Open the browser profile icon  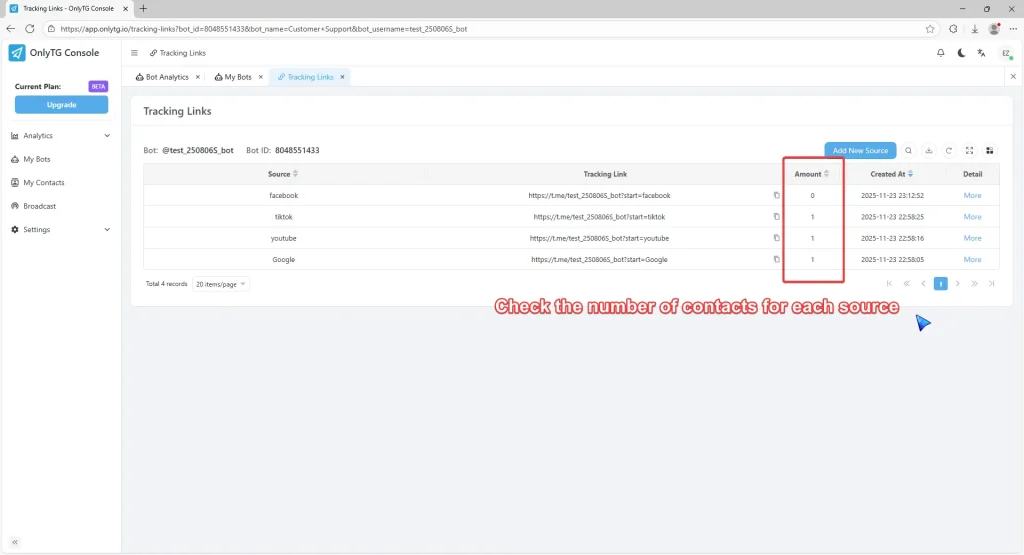pyautogui.click(x=994, y=29)
